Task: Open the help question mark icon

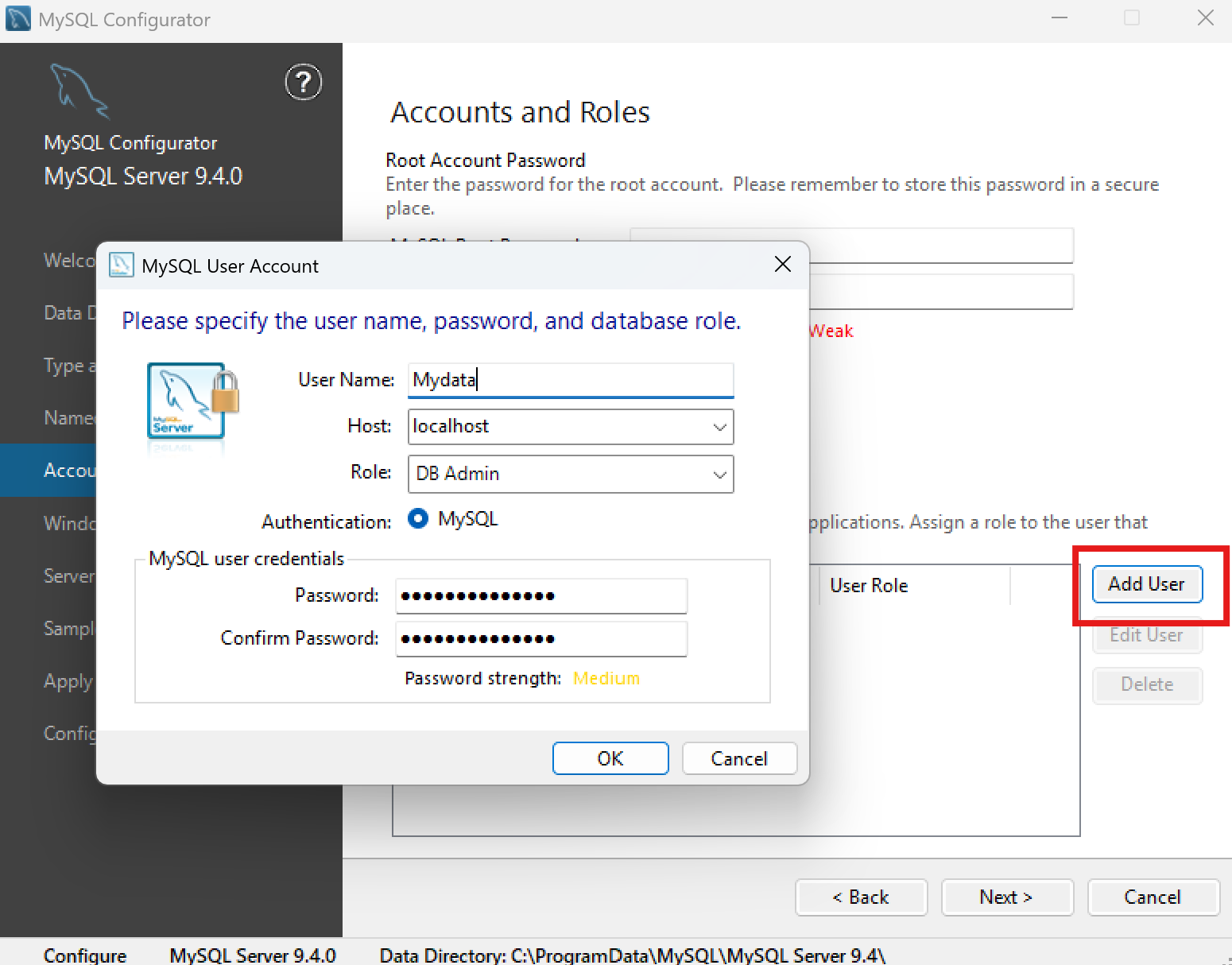Action: (x=304, y=82)
